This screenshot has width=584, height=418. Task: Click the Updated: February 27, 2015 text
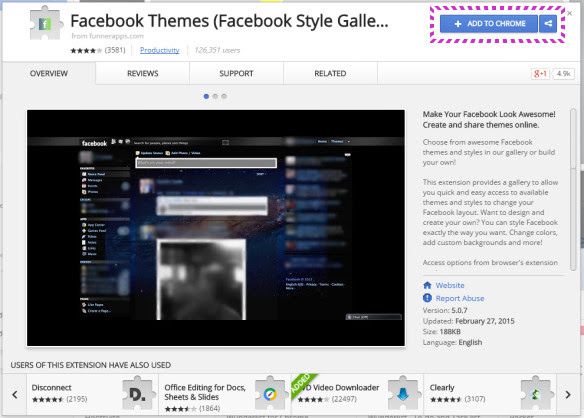(469, 321)
